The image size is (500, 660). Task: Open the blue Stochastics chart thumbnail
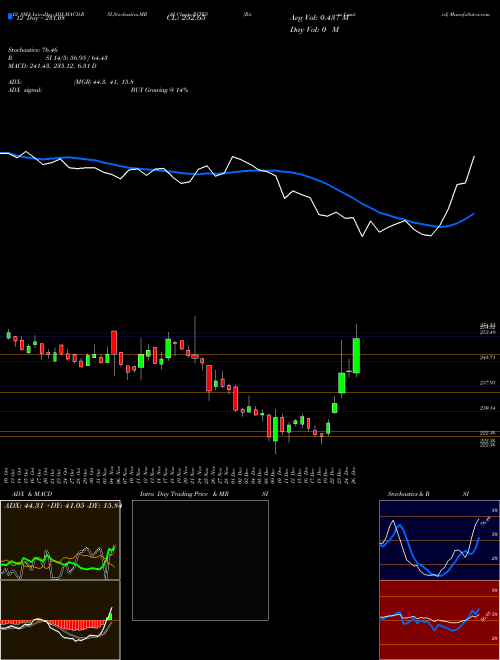point(439,540)
